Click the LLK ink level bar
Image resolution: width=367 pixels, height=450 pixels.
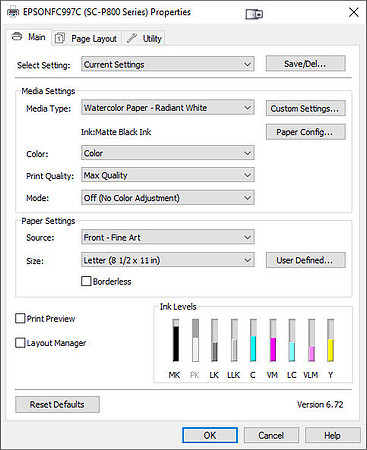coord(234,340)
